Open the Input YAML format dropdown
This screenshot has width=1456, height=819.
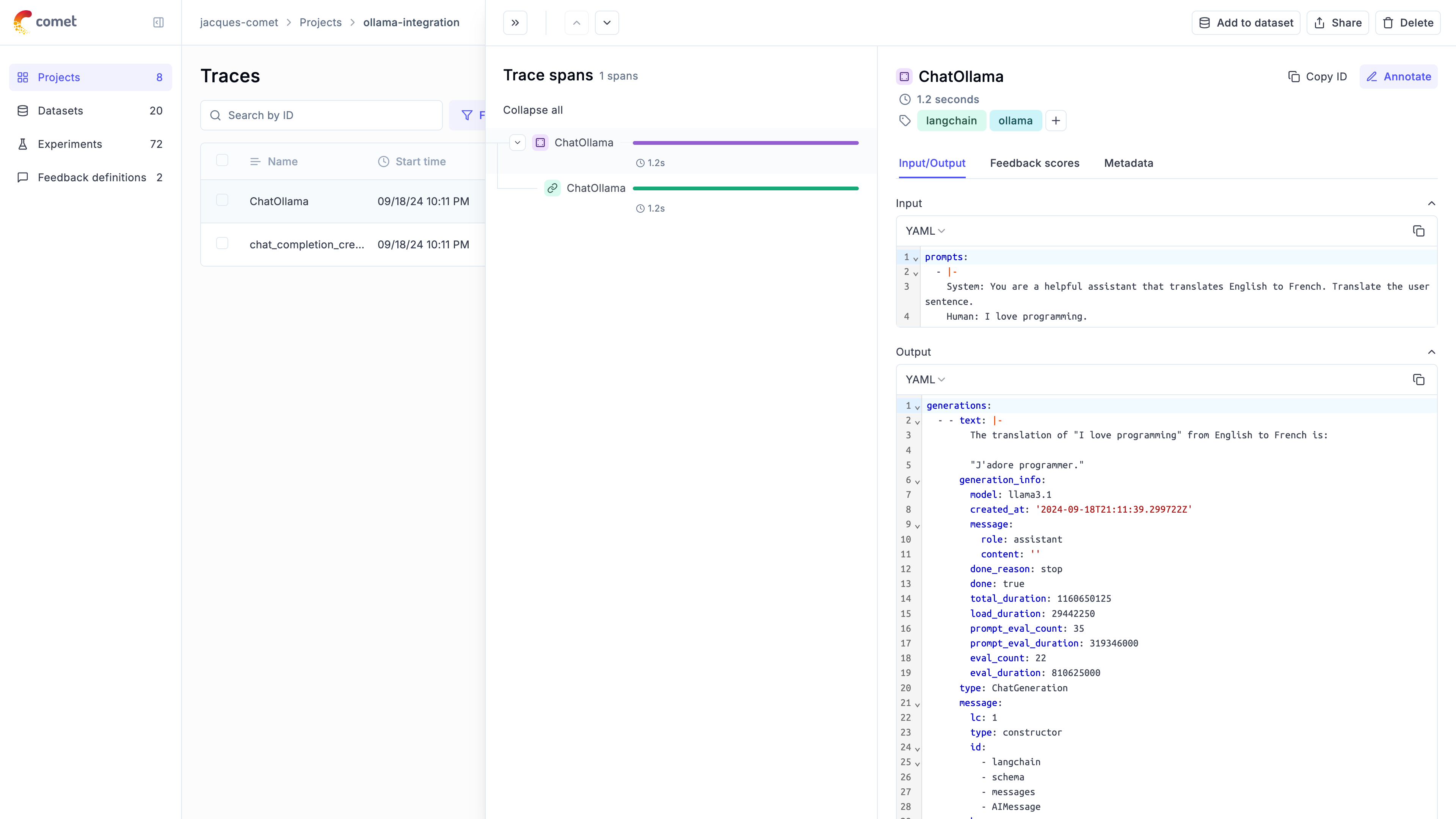(x=925, y=231)
